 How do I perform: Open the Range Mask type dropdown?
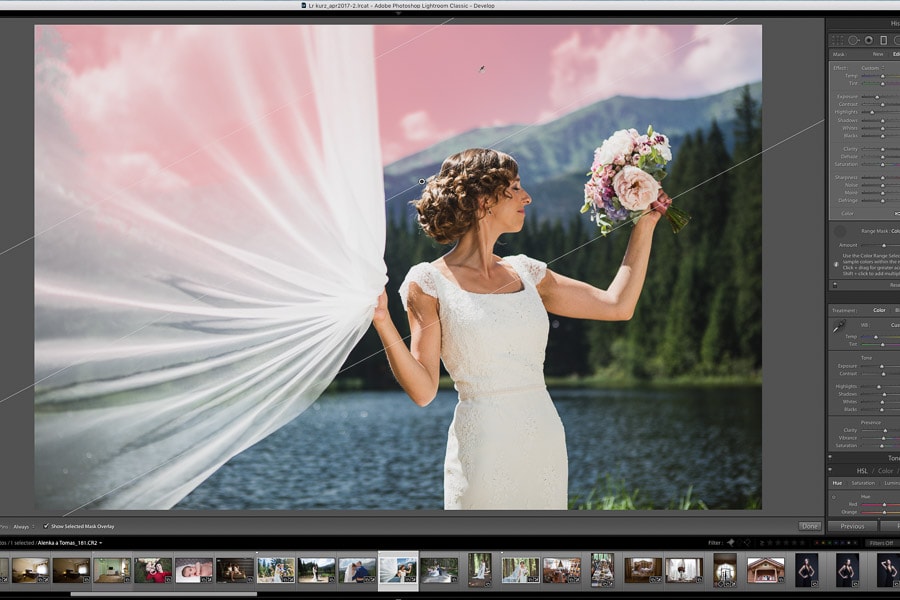click(894, 231)
